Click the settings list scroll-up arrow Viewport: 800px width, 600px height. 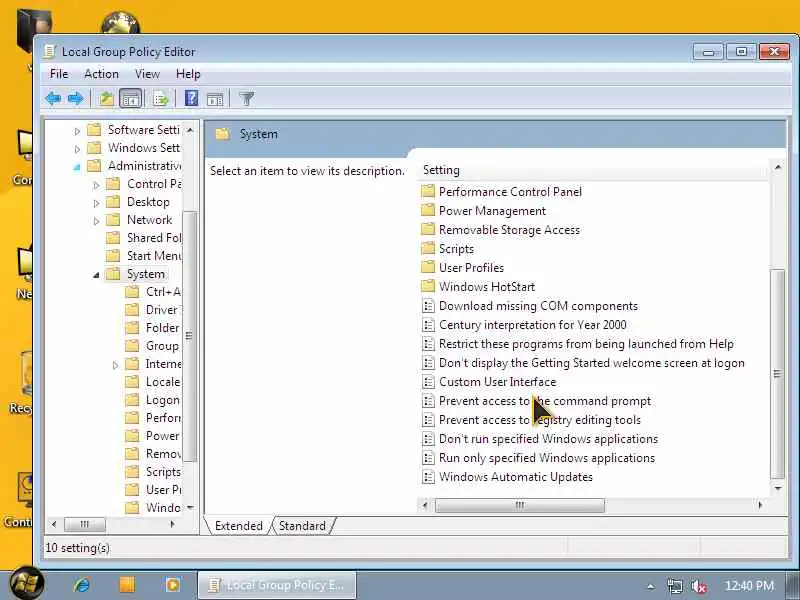click(778, 167)
